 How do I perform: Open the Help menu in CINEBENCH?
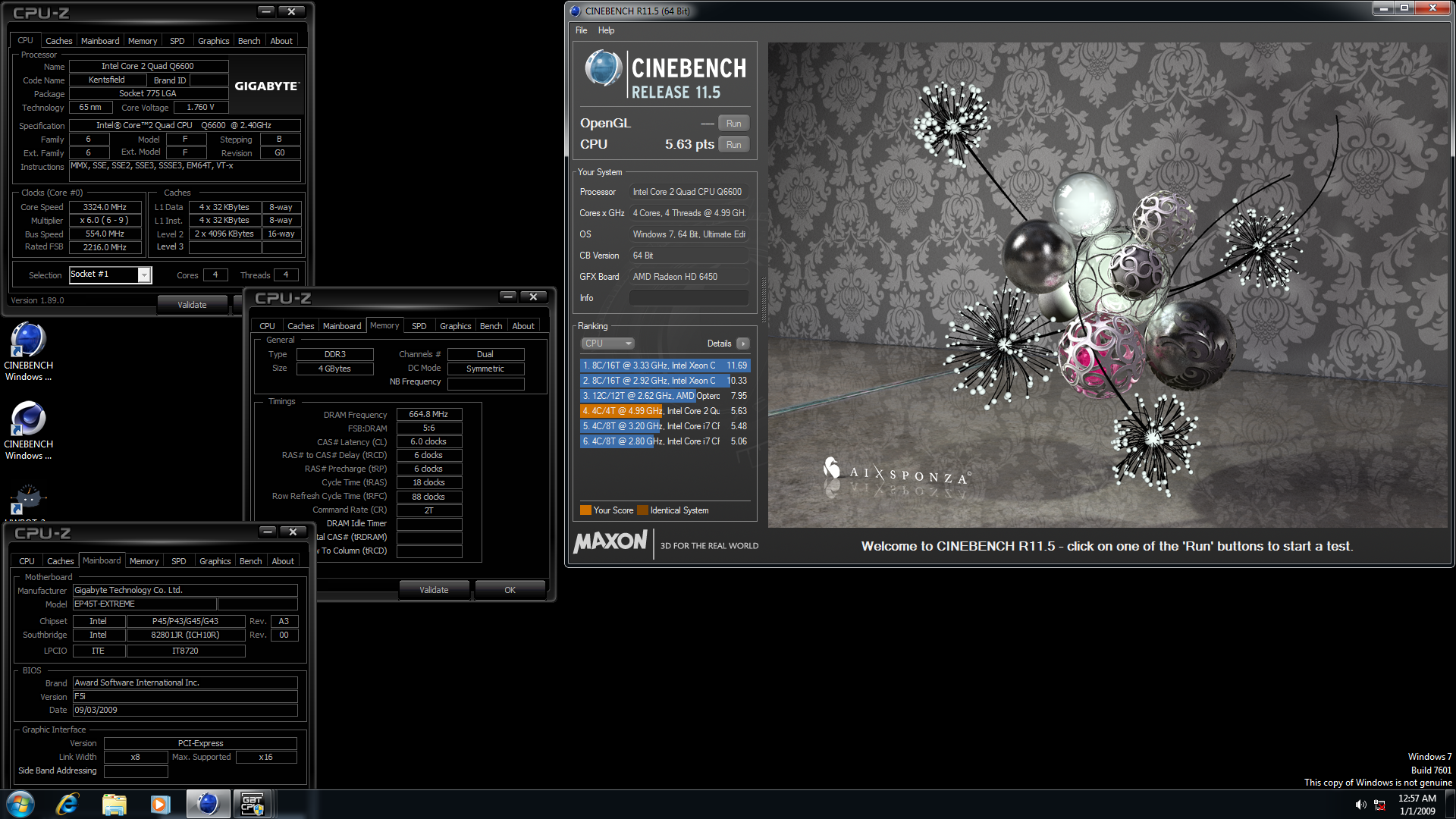[x=606, y=30]
